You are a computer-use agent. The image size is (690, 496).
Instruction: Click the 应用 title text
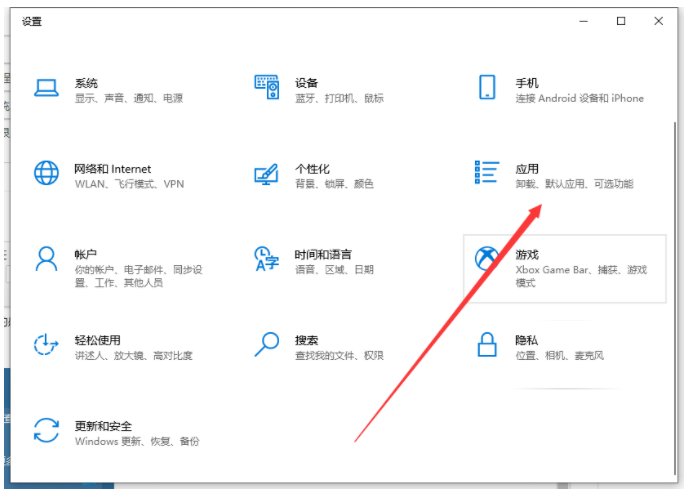point(527,169)
